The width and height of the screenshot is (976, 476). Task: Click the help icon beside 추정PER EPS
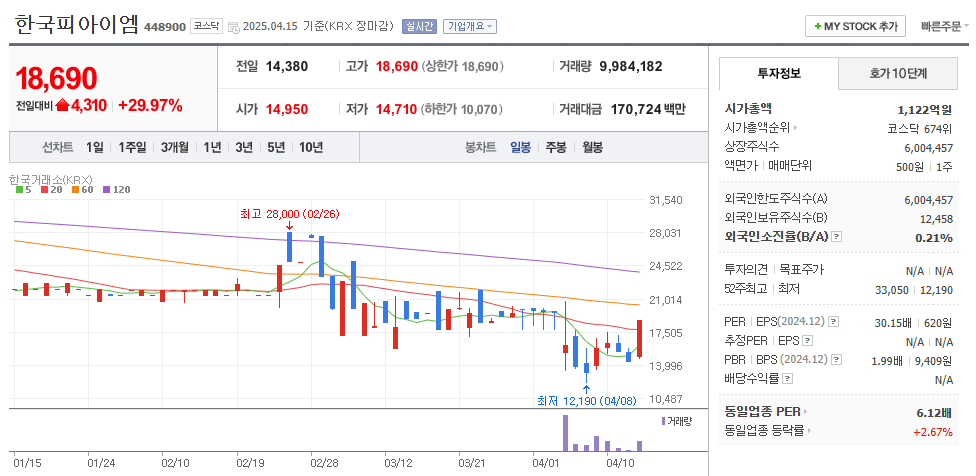click(x=807, y=341)
